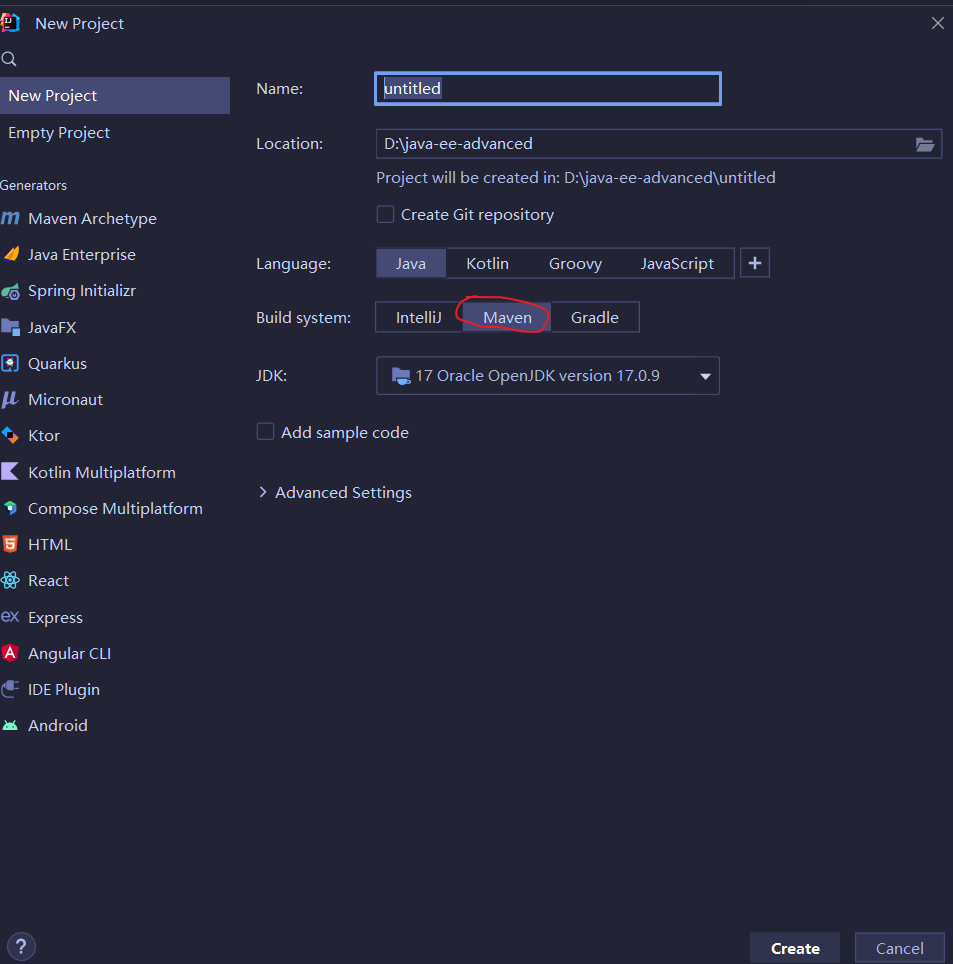
Task: Click the Angular CLI label
Action: tap(69, 654)
